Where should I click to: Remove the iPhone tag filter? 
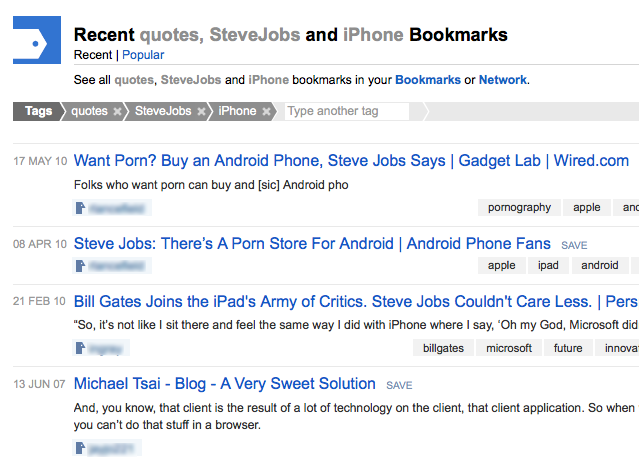pos(266,112)
